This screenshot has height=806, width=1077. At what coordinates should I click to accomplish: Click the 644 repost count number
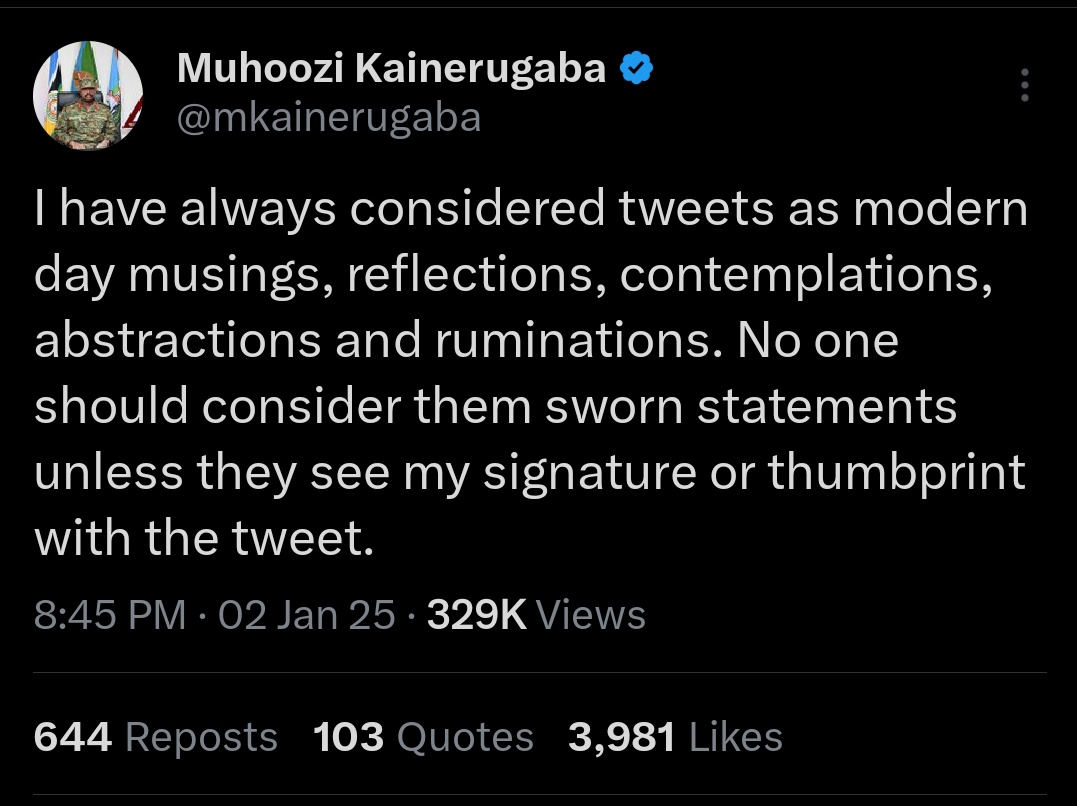pyautogui.click(x=73, y=737)
